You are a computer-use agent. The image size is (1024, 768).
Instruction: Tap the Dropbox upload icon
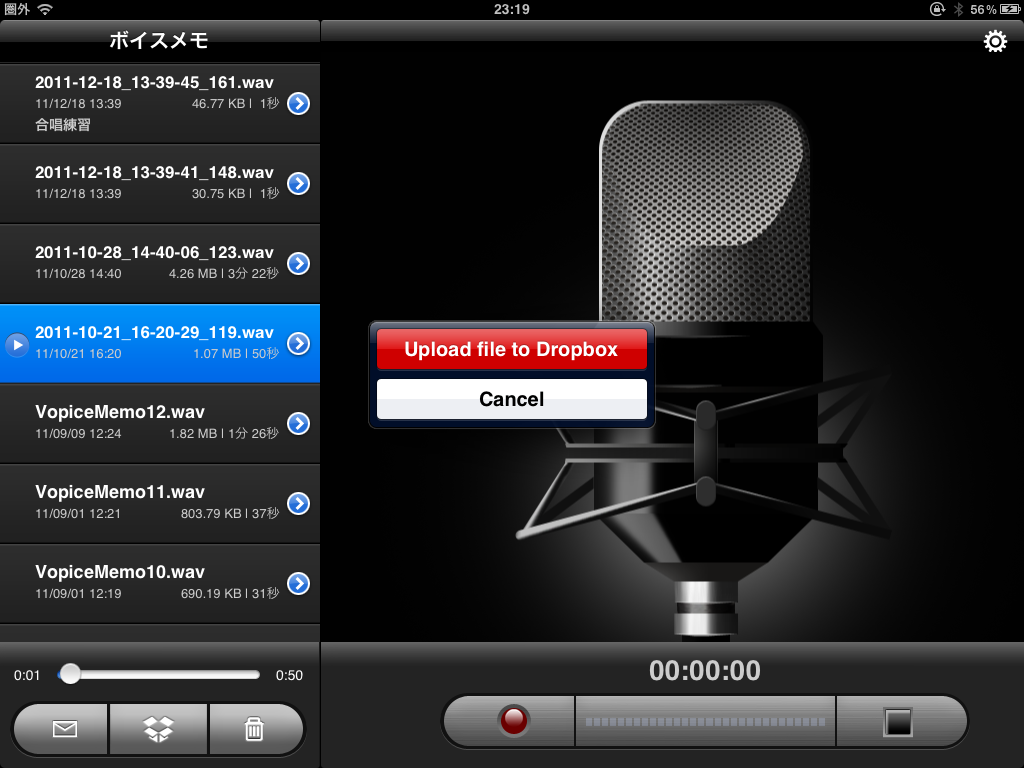(158, 728)
